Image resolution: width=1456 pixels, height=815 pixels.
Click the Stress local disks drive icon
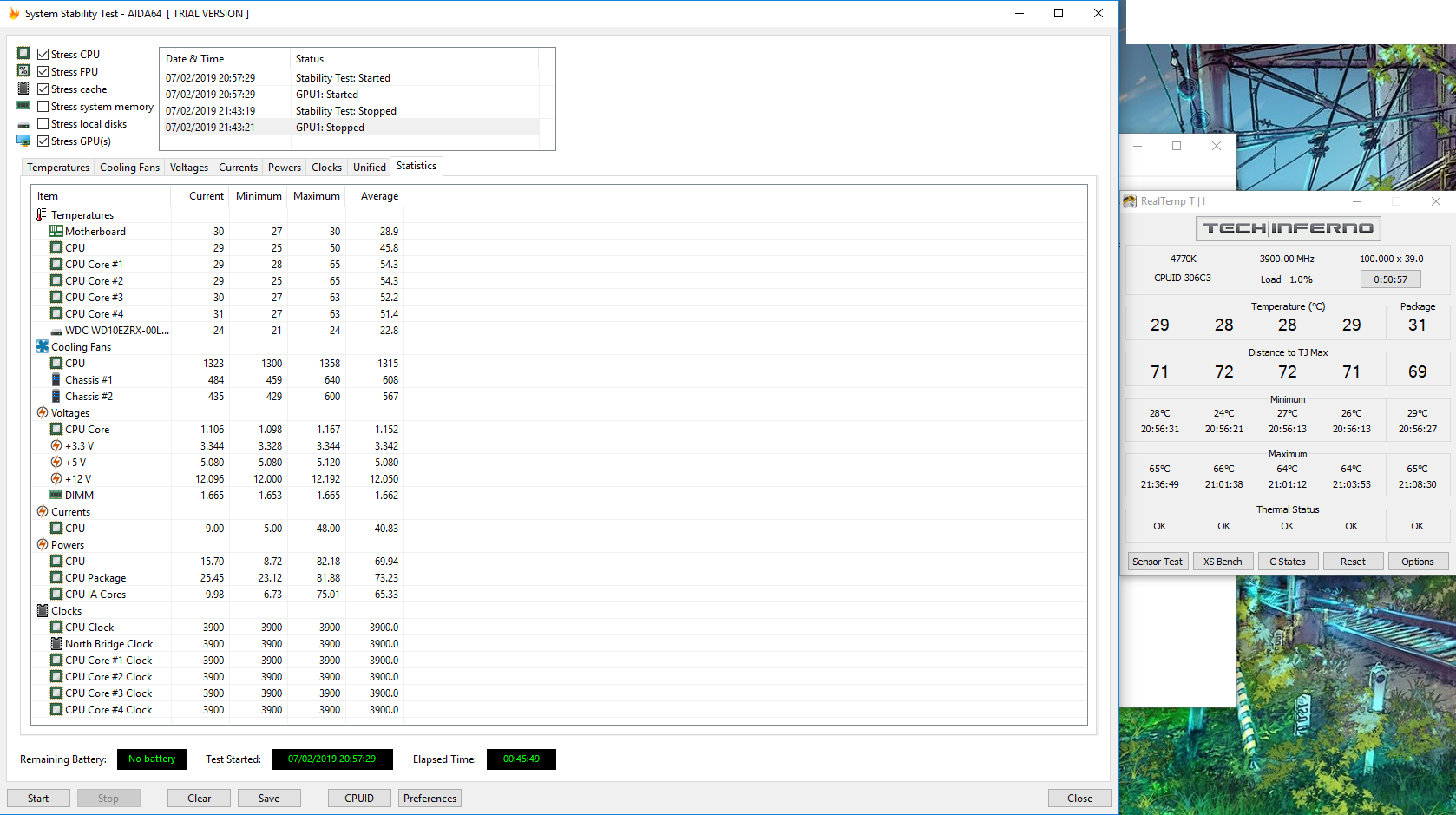coord(23,124)
